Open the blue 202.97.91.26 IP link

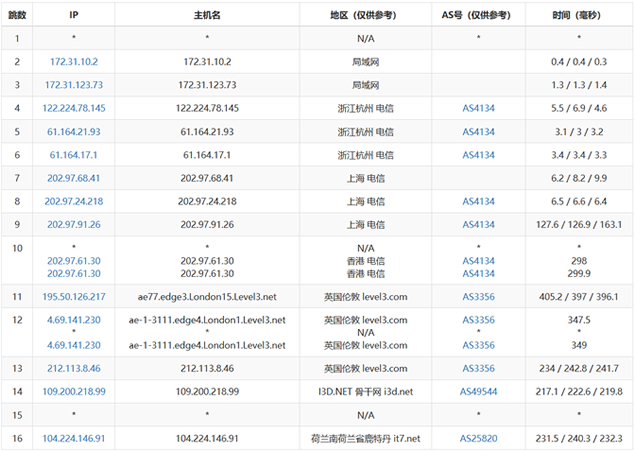(75, 224)
